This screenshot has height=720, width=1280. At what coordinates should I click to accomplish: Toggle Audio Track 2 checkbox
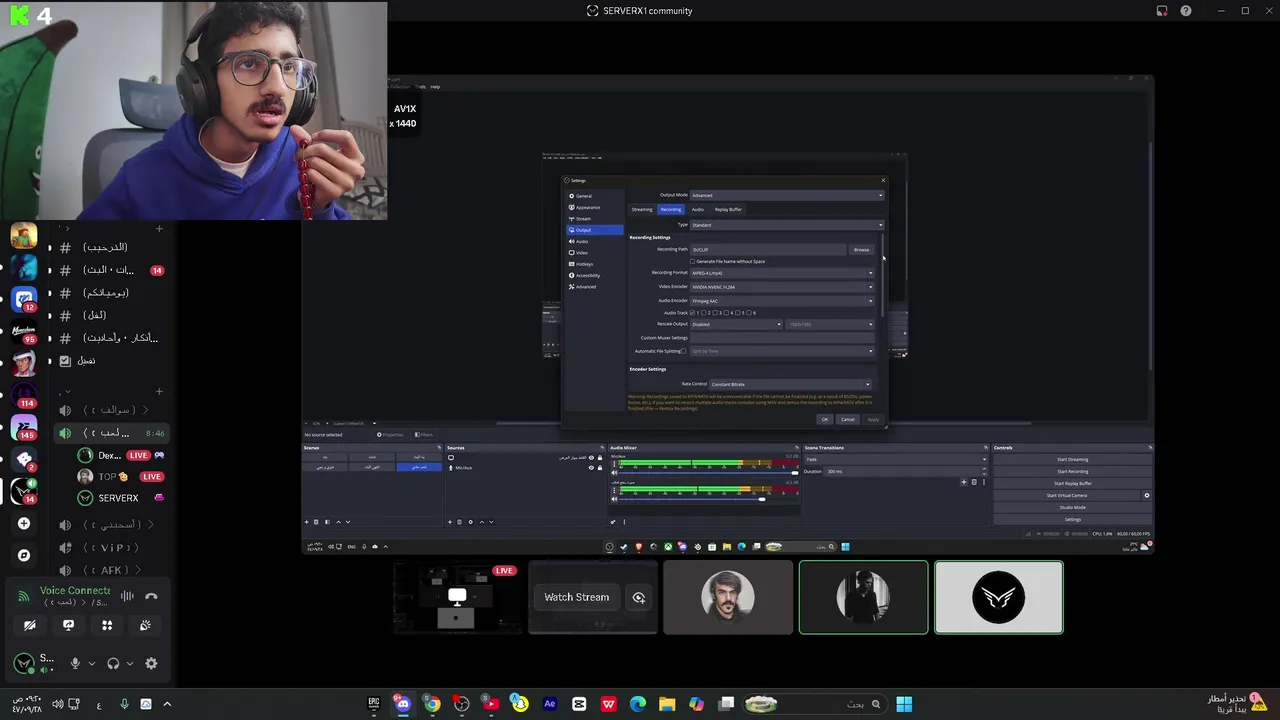(x=704, y=313)
